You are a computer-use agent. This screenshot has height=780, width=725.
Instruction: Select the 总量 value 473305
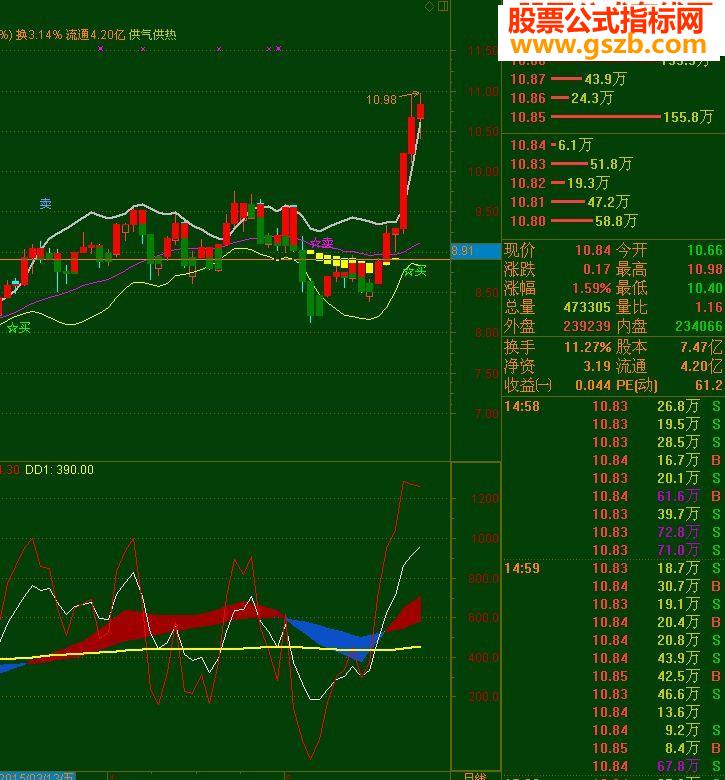coord(587,307)
